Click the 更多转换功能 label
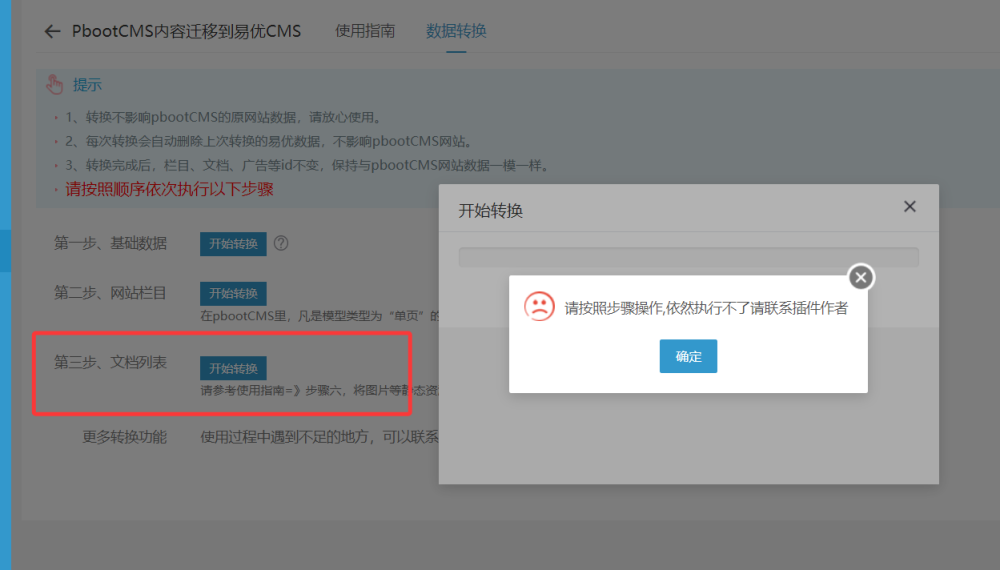Image resolution: width=1000 pixels, height=570 pixels. click(124, 437)
